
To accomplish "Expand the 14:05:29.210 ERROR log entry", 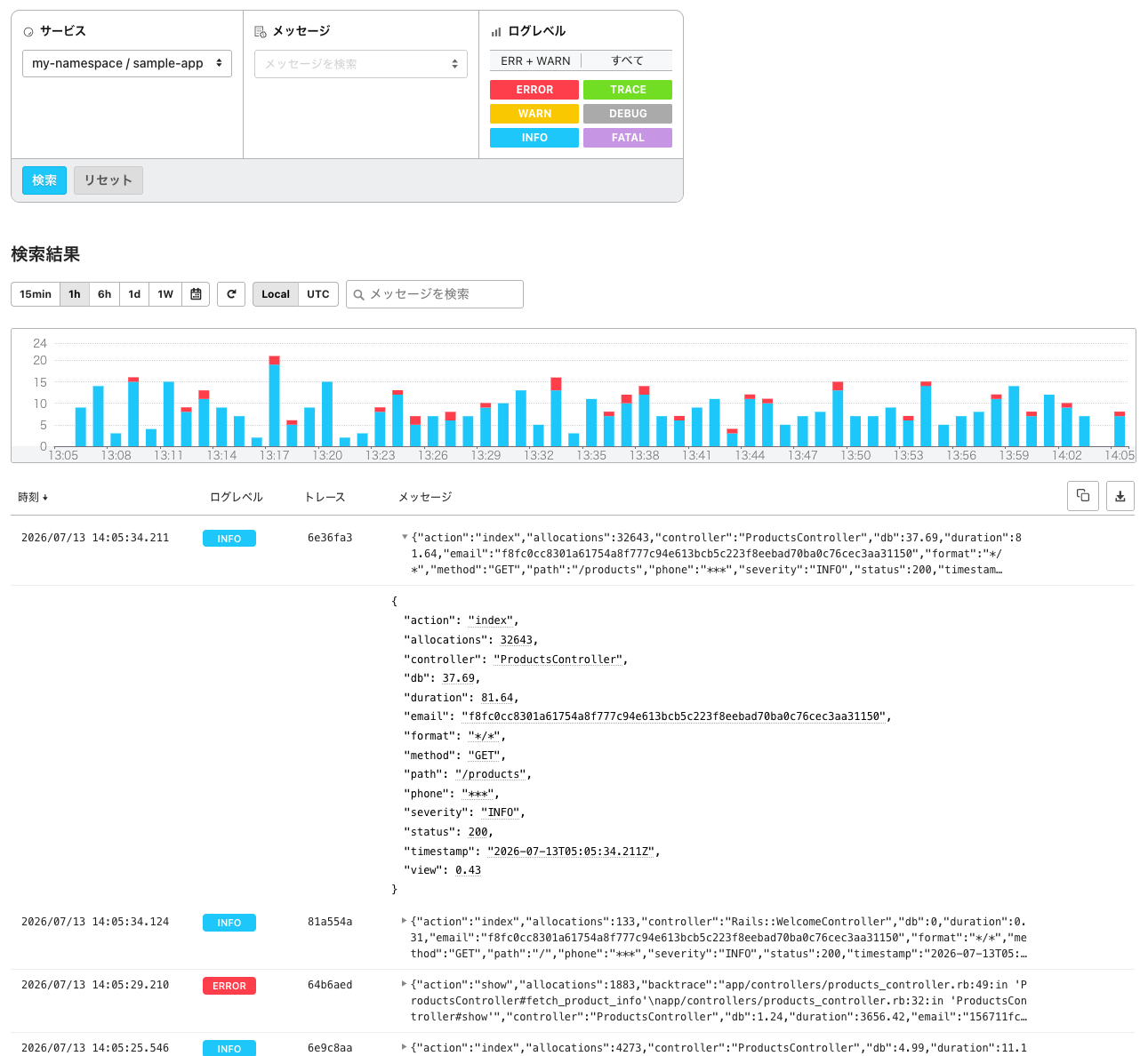I will click(405, 984).
